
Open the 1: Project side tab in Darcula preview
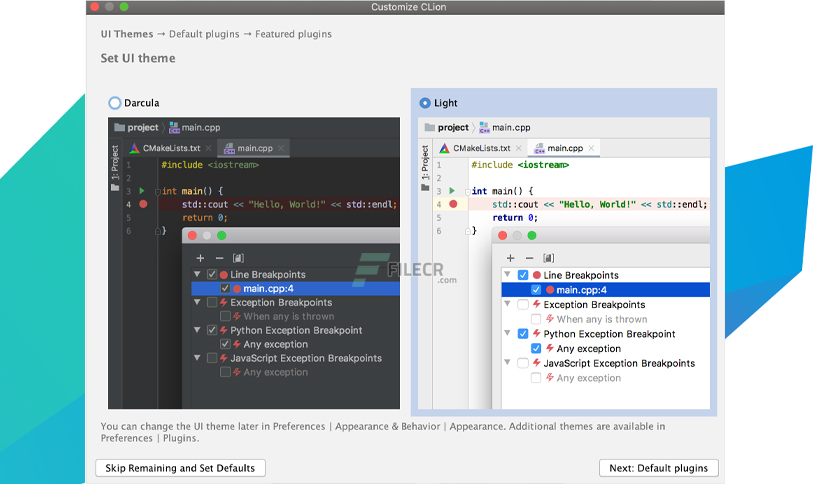click(x=115, y=167)
